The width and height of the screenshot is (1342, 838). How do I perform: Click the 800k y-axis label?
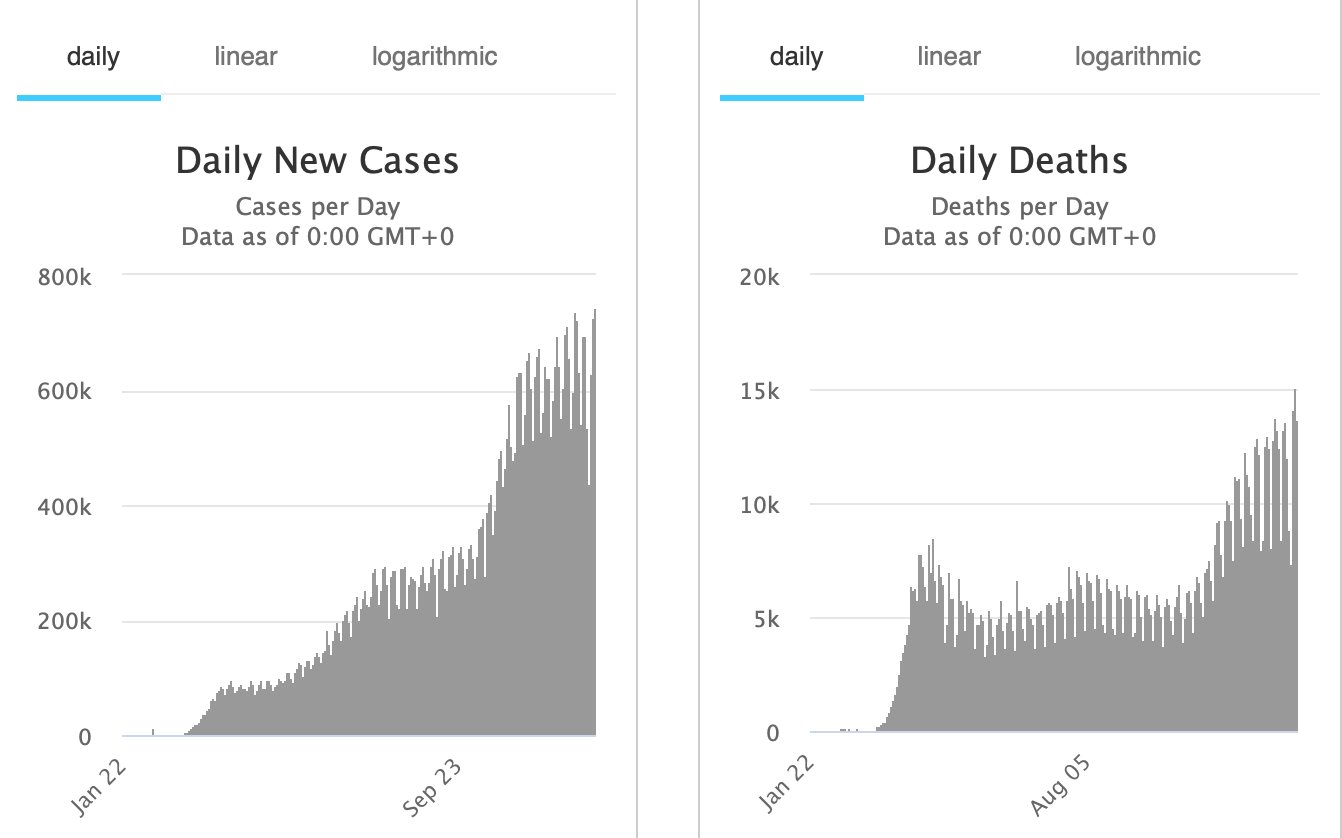click(64, 275)
